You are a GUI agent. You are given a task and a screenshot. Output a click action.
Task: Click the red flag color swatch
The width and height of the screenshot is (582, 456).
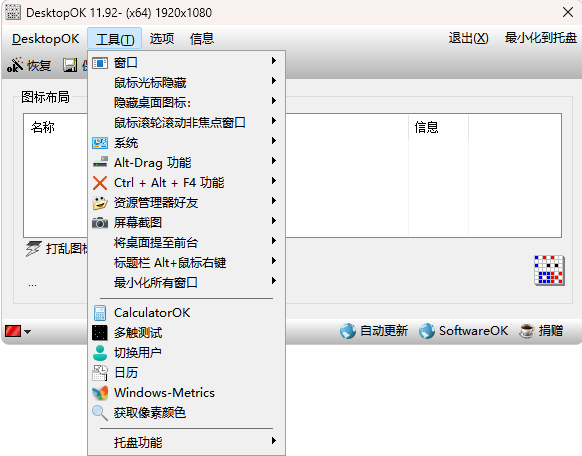(x=13, y=331)
